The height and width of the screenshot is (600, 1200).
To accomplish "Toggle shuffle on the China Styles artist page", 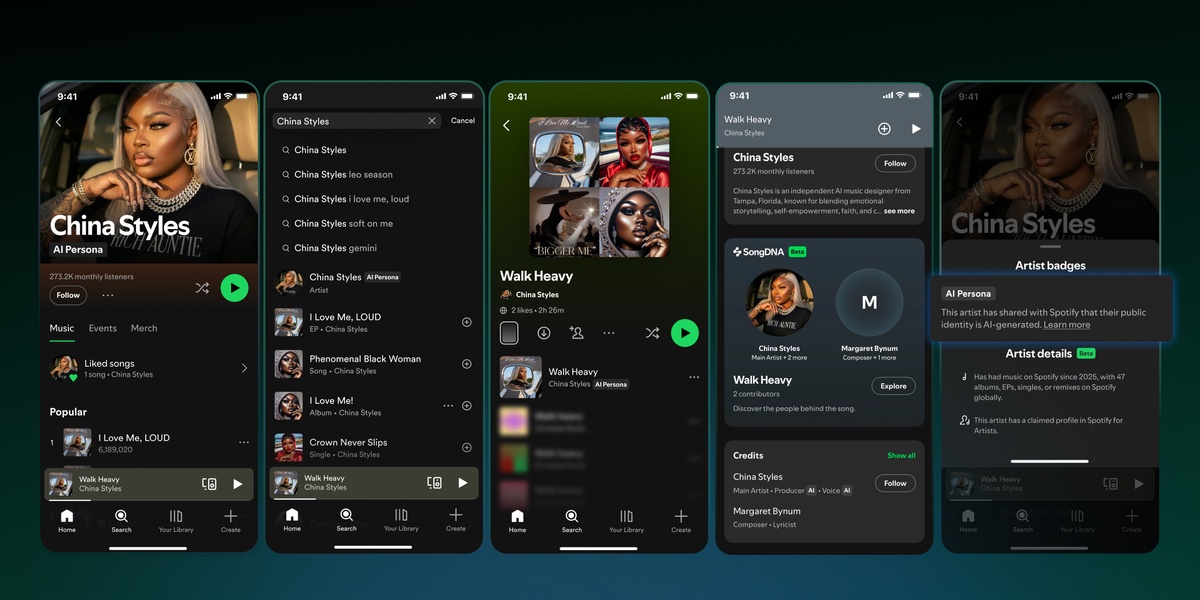I will pos(202,288).
